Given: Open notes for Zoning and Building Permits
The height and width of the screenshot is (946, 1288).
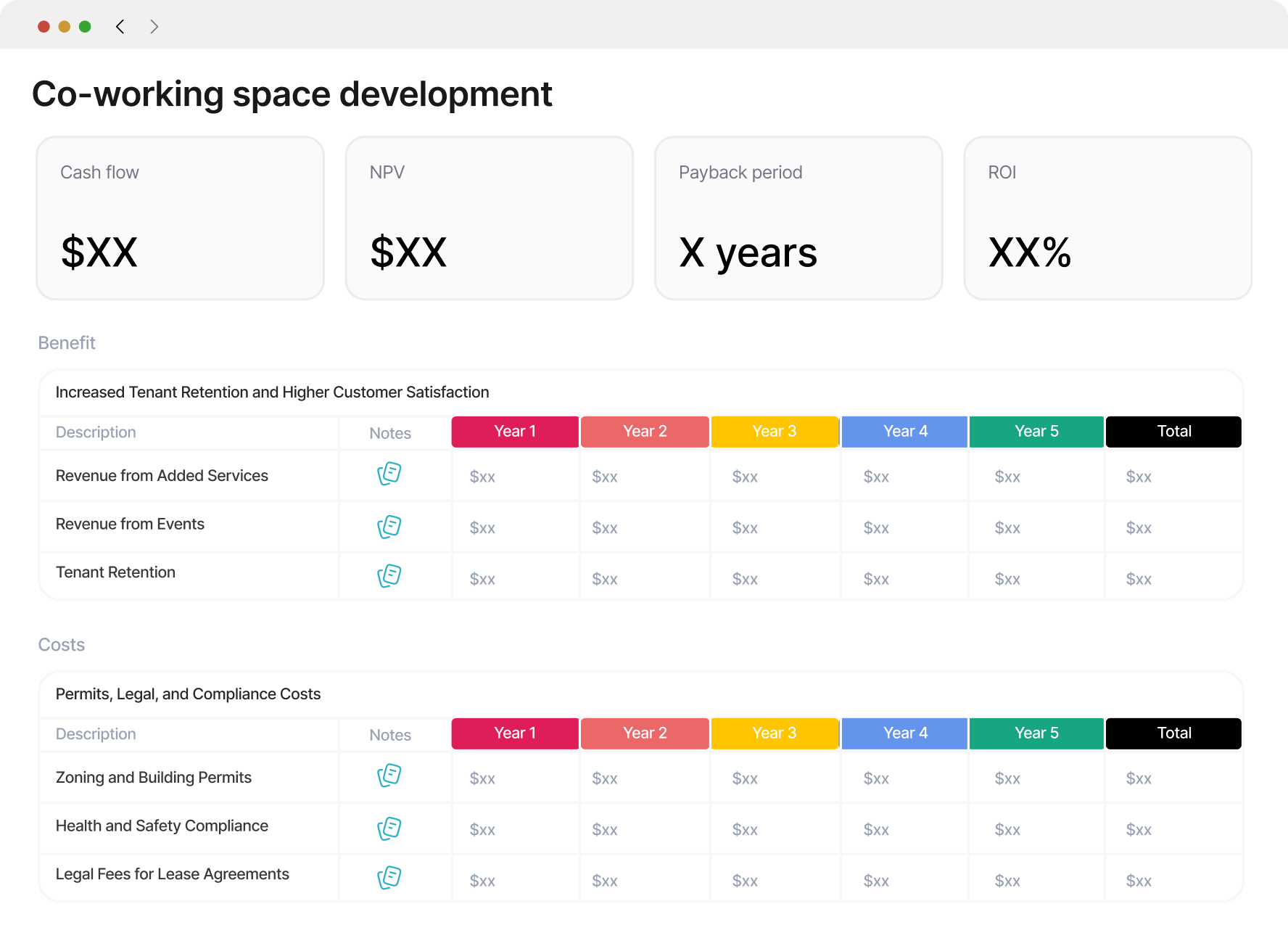Looking at the screenshot, I should [x=389, y=776].
